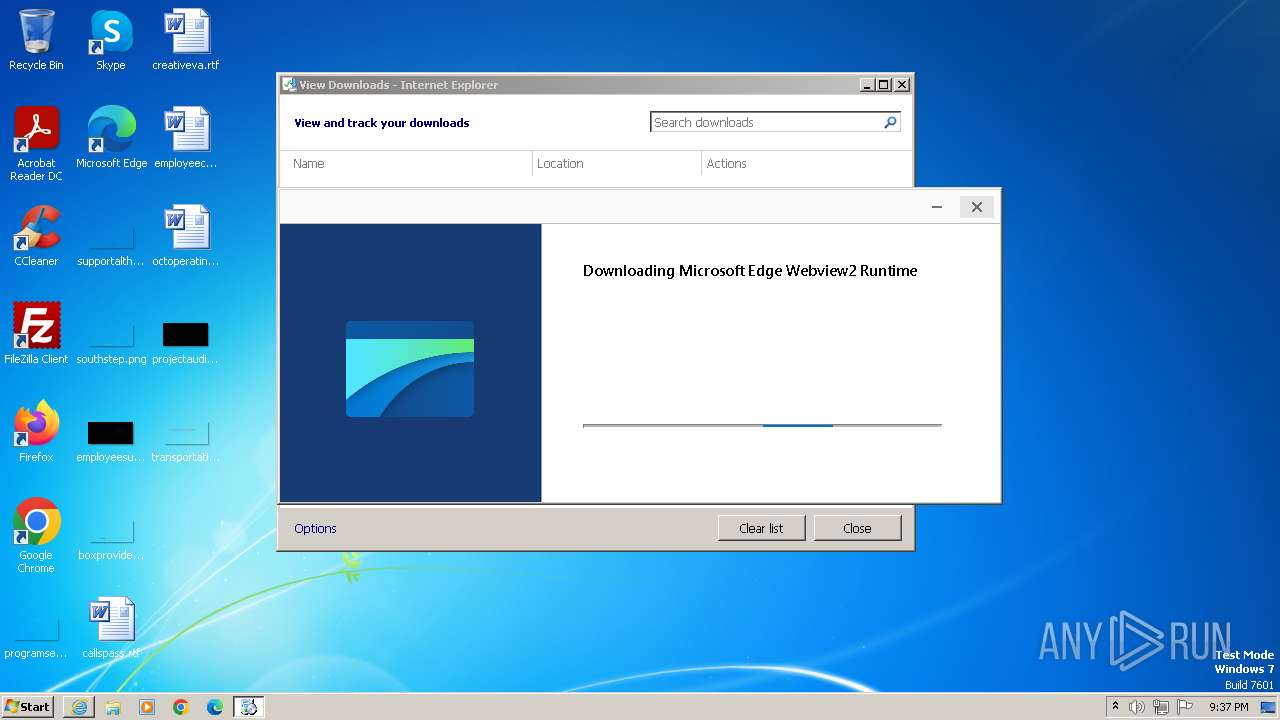Launch CCleaner from desktop
Viewport: 1280px width, 720px height.
(36, 235)
